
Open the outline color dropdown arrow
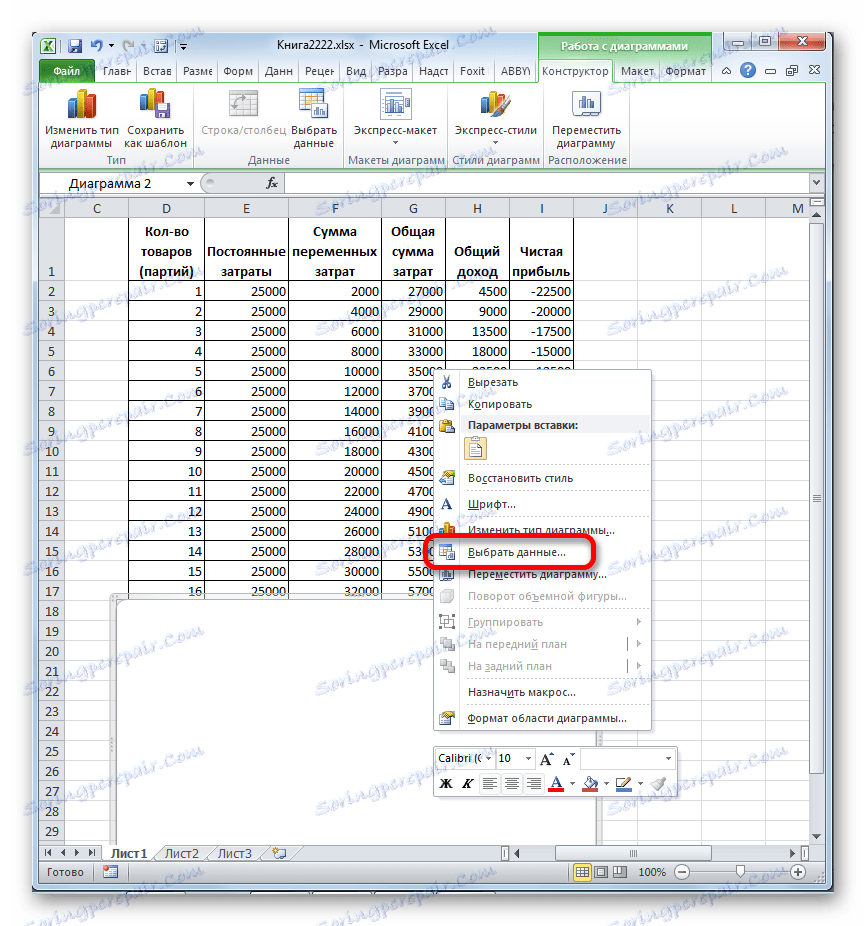tap(640, 784)
